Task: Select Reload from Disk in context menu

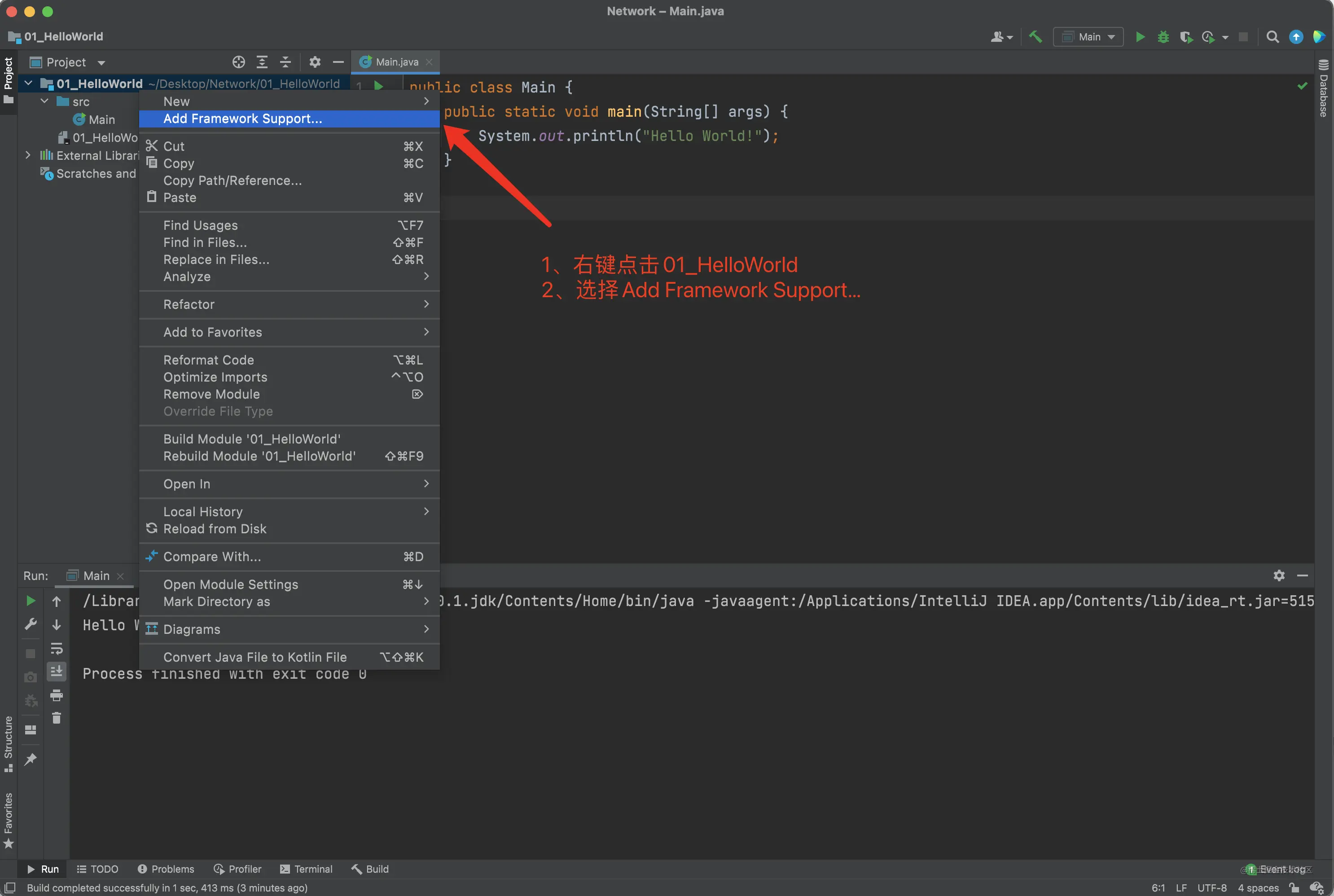Action: (289, 528)
